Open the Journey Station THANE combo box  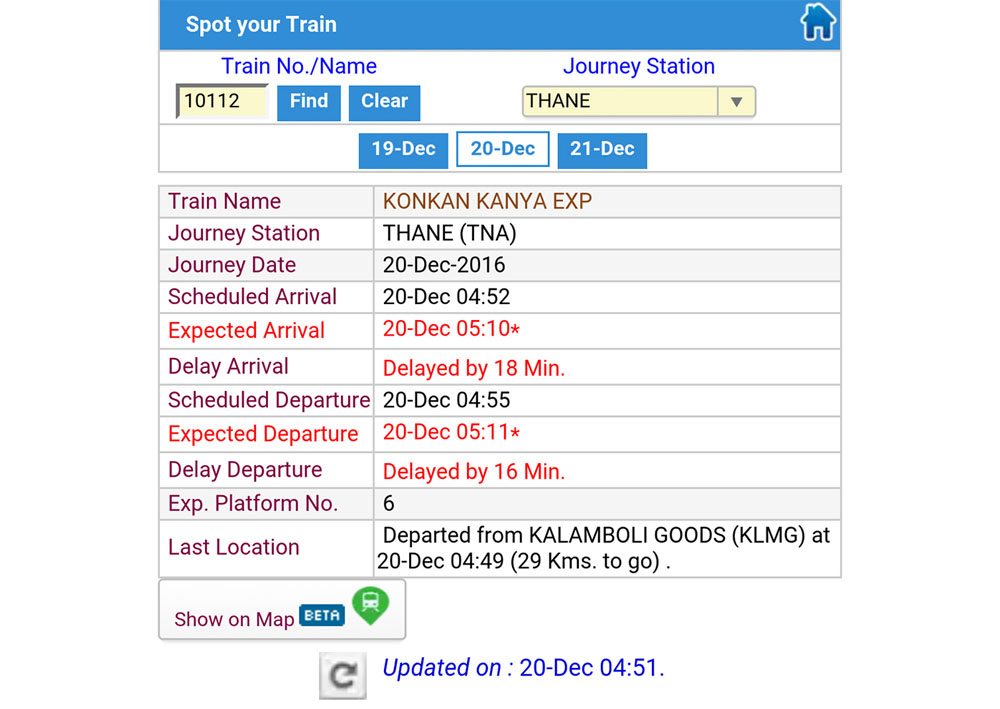click(620, 101)
